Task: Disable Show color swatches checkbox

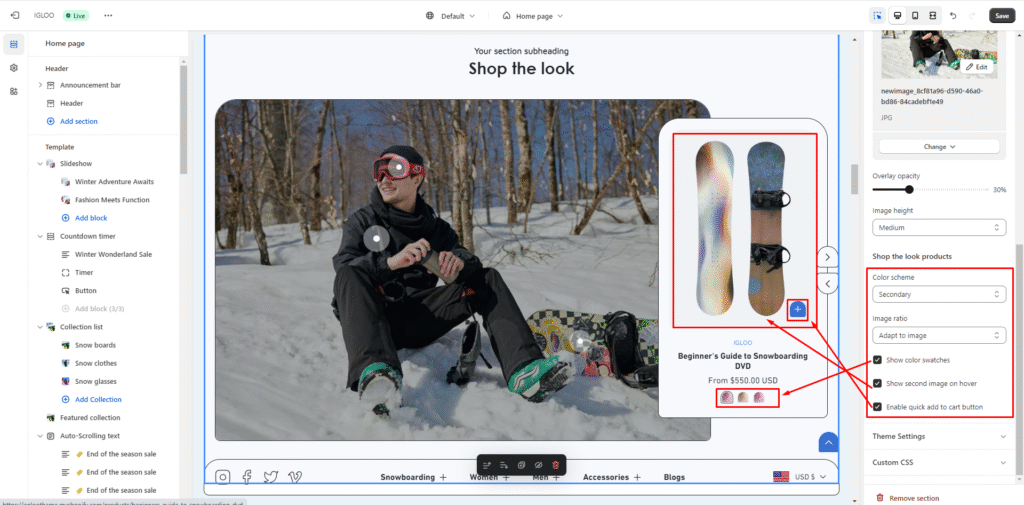Action: [878, 360]
